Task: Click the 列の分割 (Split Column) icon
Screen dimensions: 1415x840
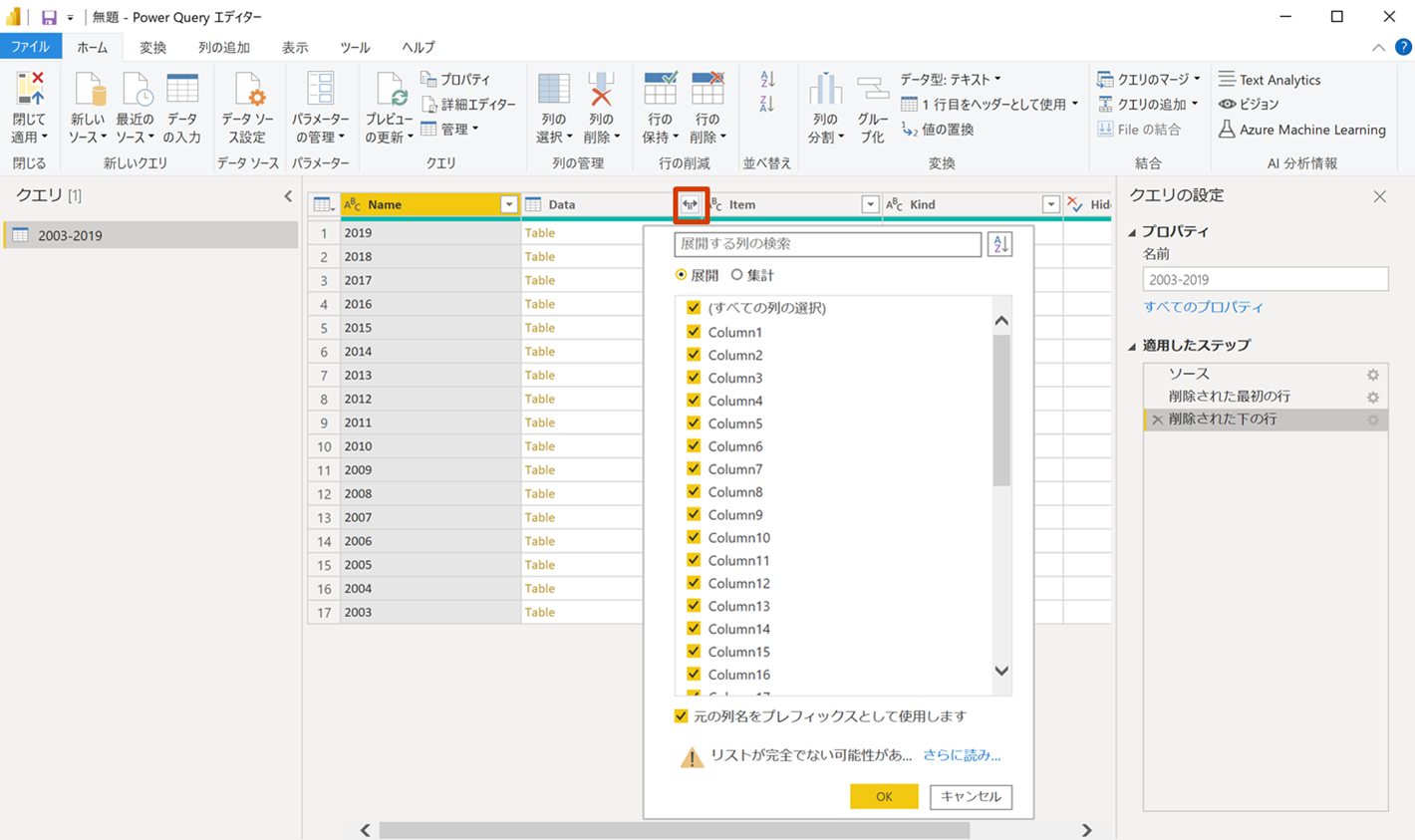Action: pos(825,90)
